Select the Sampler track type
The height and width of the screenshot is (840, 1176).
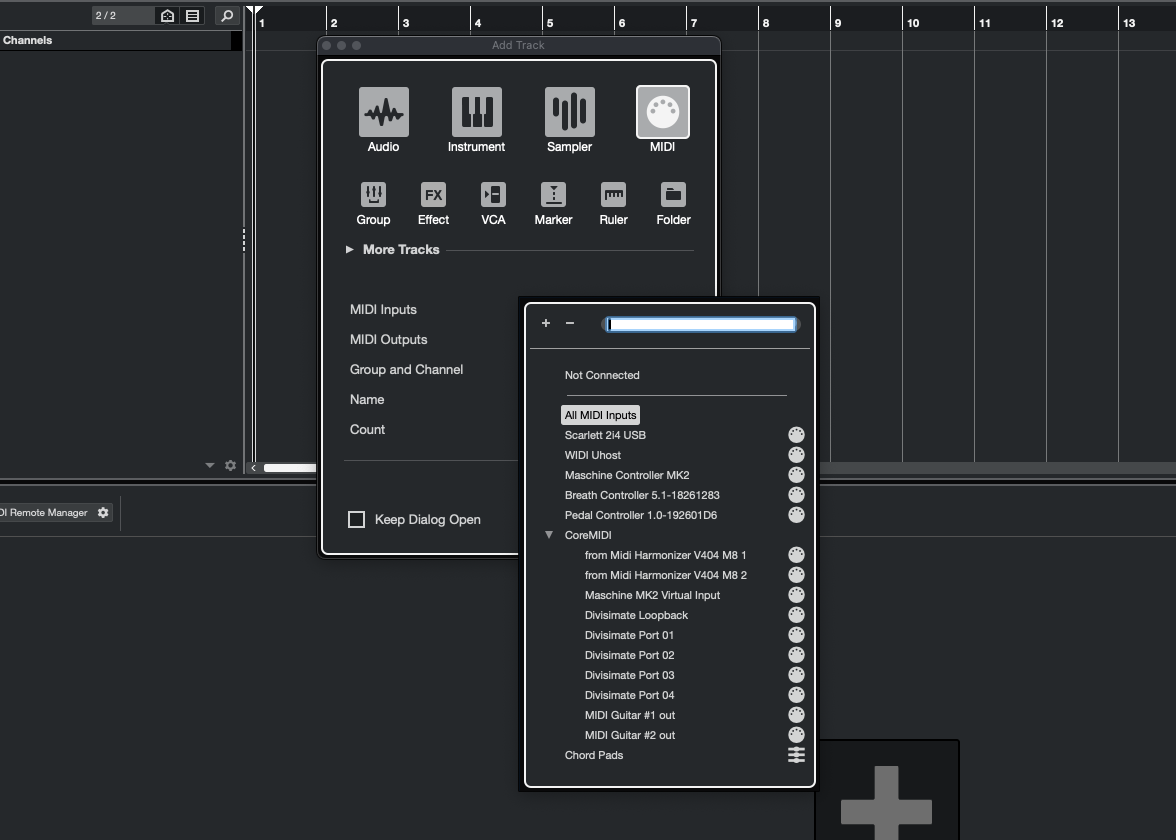pyautogui.click(x=569, y=112)
